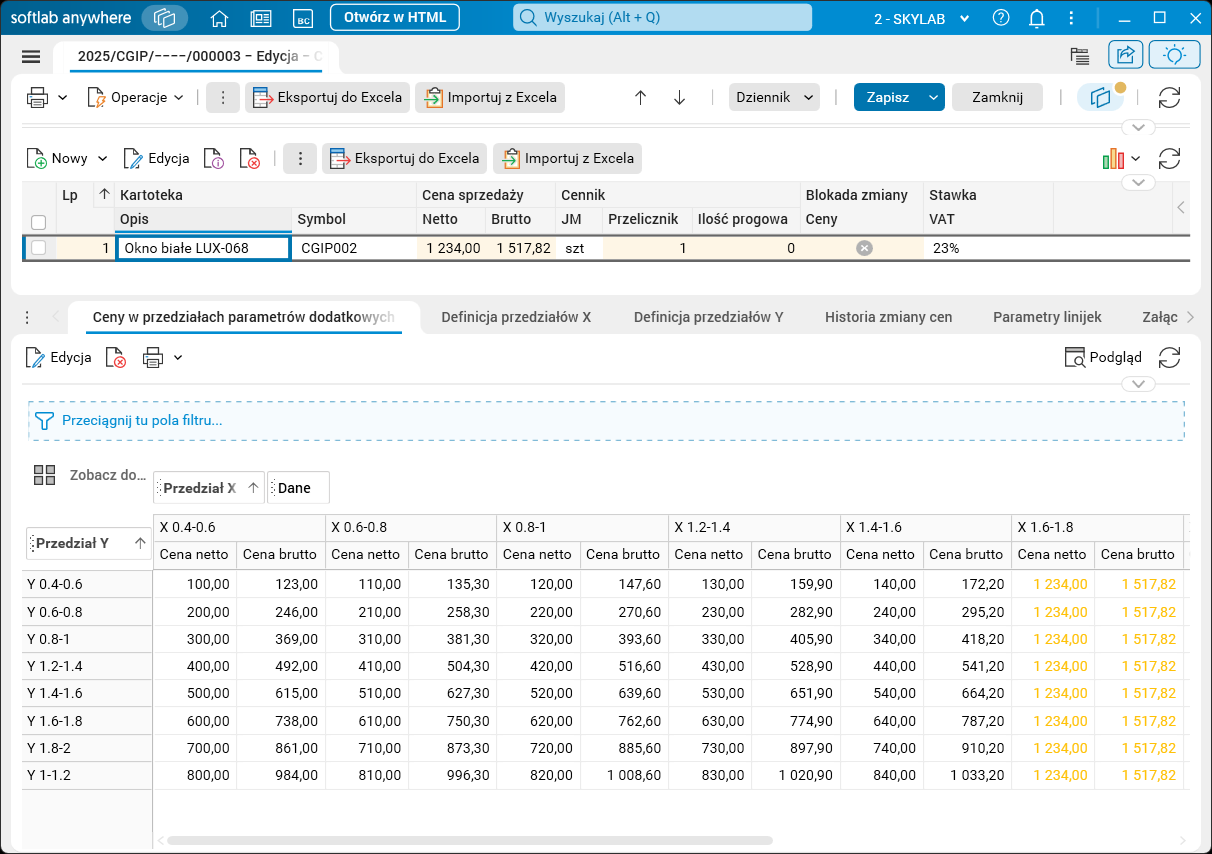Click the horizontal scrollbar under price table

click(470, 841)
